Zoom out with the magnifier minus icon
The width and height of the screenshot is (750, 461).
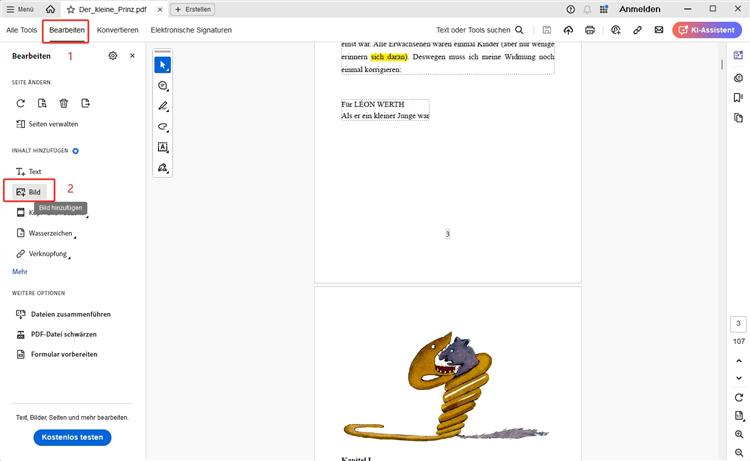tap(739, 452)
